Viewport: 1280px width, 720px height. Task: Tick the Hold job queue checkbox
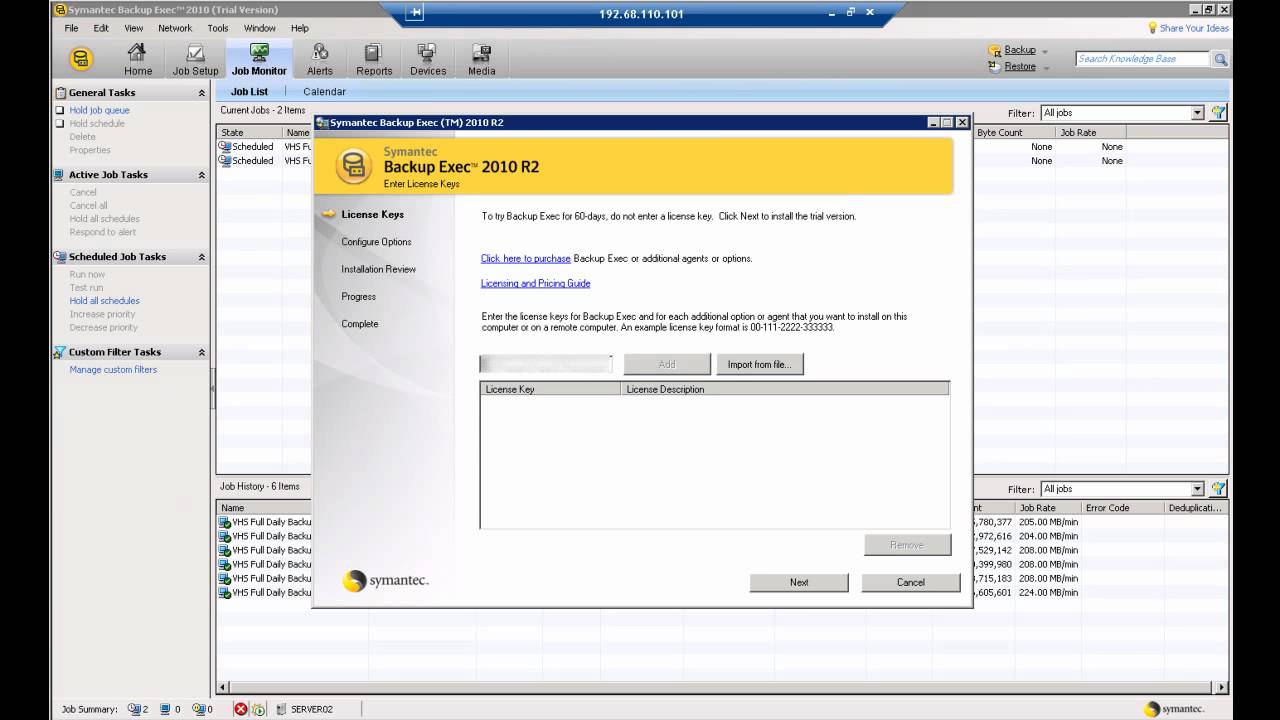click(60, 110)
